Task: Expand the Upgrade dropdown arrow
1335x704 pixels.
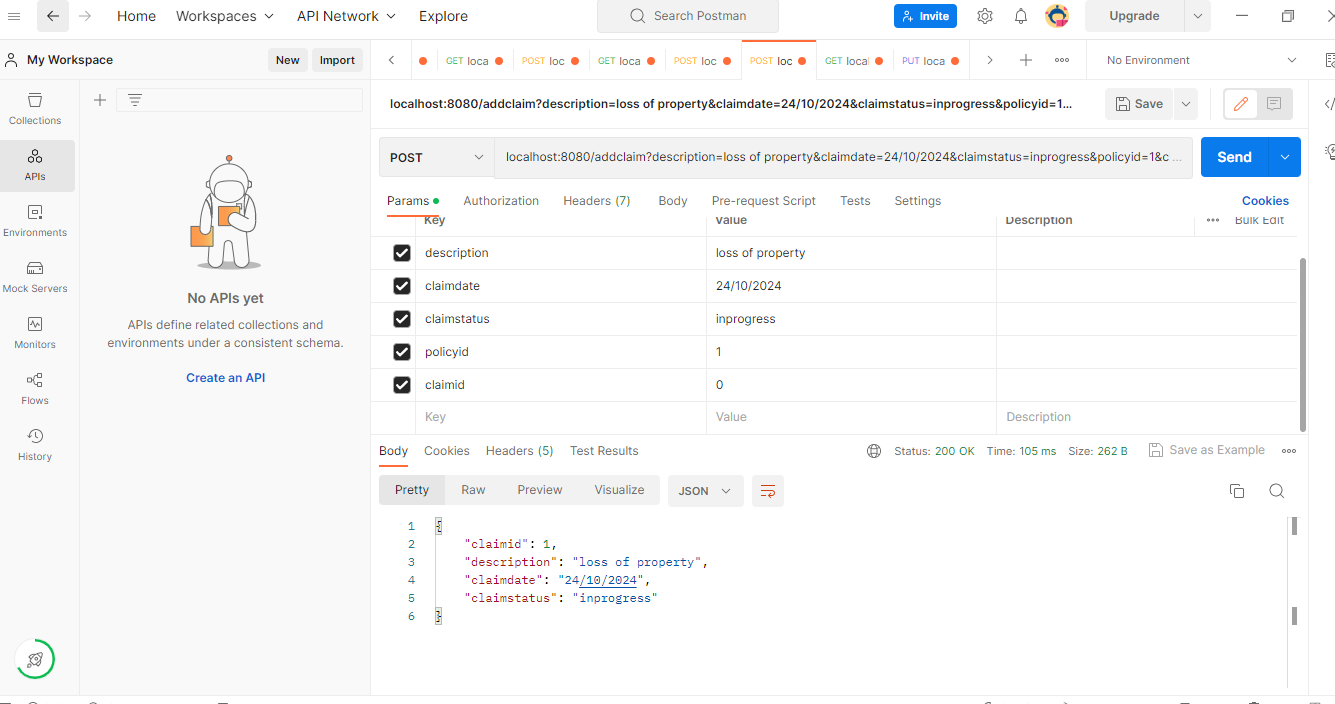Action: click(1197, 16)
